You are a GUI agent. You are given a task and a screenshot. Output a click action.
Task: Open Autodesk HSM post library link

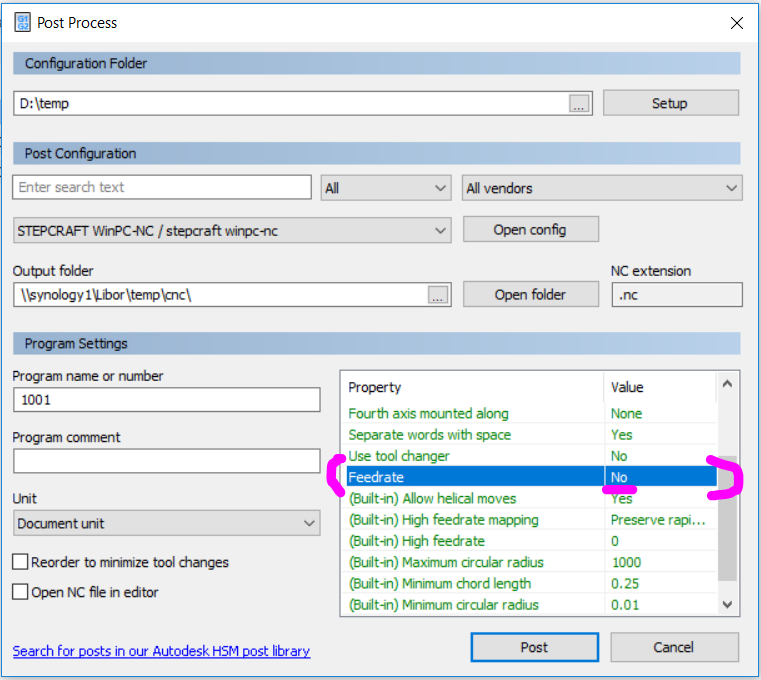(x=161, y=651)
